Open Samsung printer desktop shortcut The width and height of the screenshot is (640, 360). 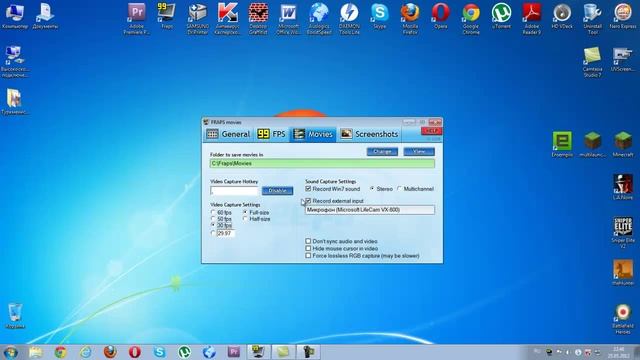tap(198, 18)
